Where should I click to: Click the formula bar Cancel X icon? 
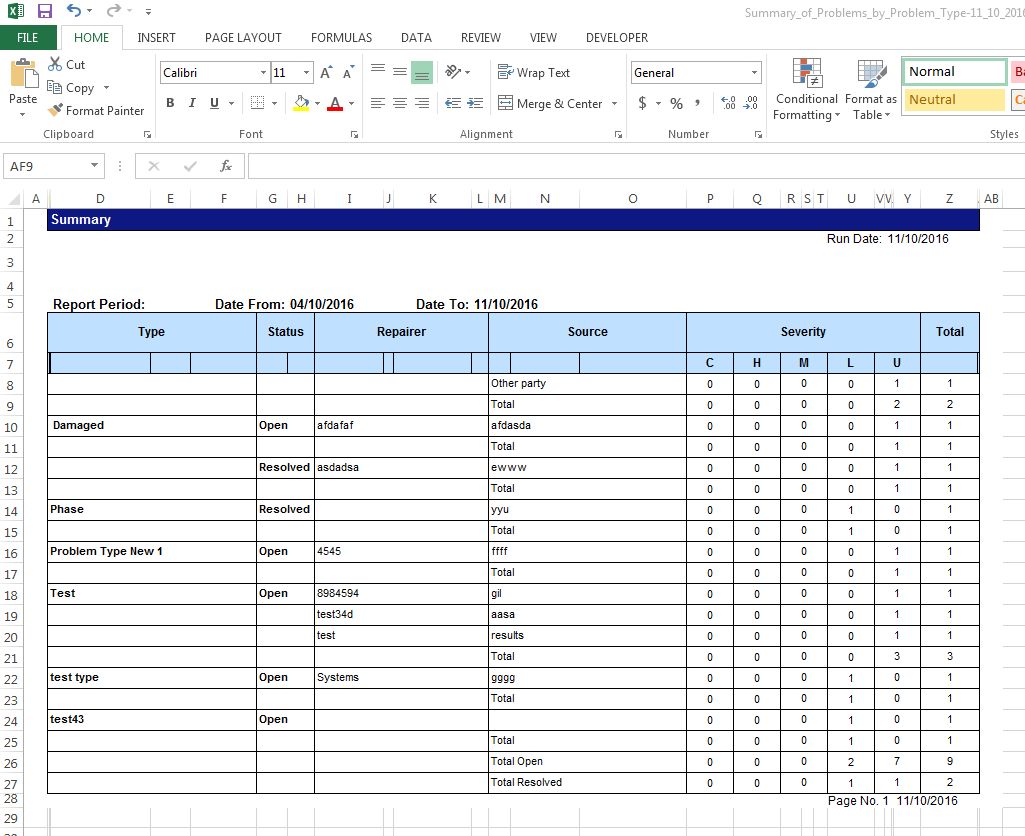click(154, 166)
